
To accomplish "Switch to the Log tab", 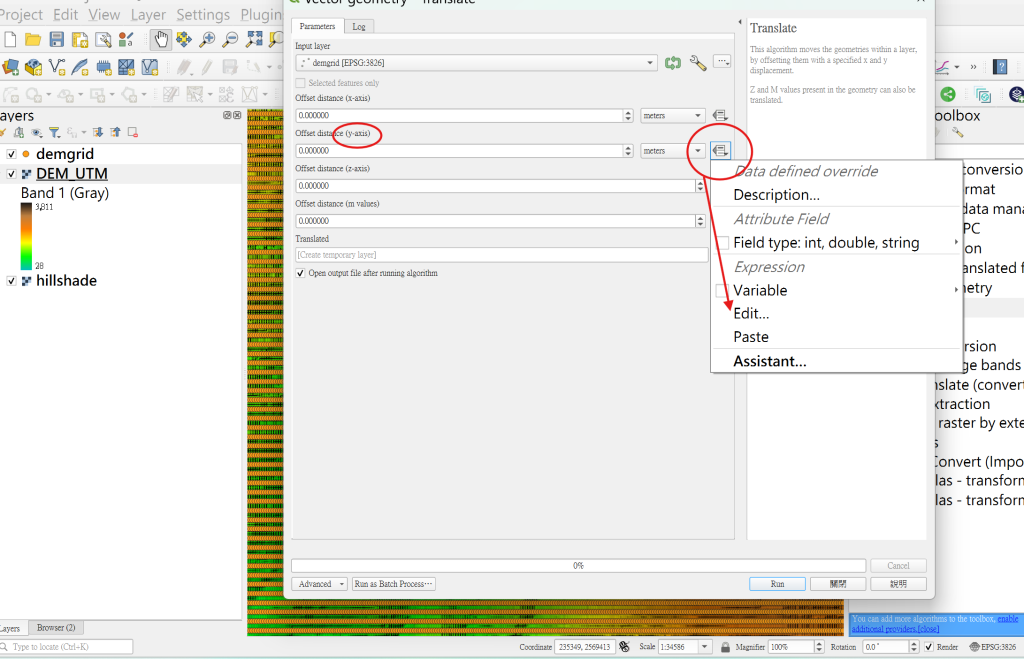I will pos(359,27).
